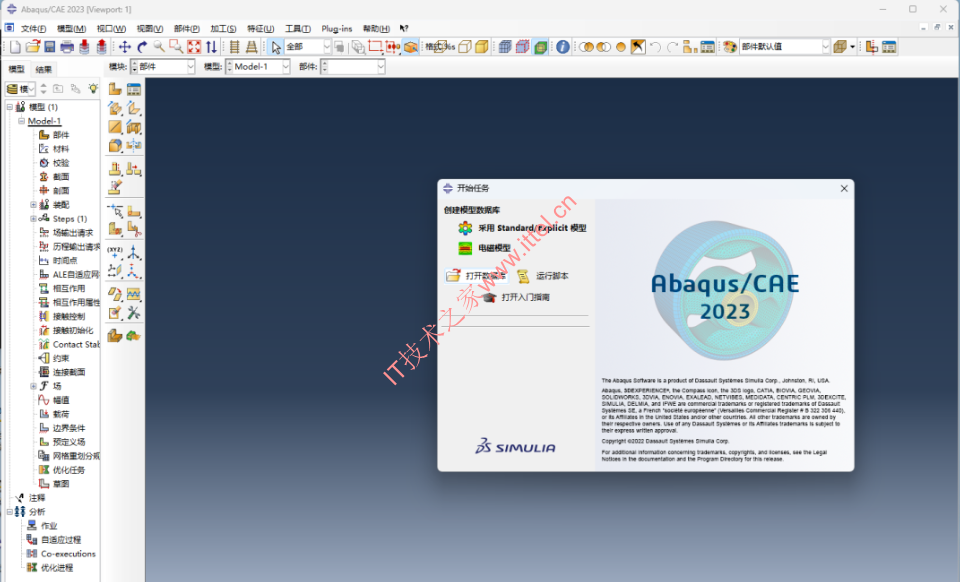Click the Auto-fit view icon

(194, 47)
